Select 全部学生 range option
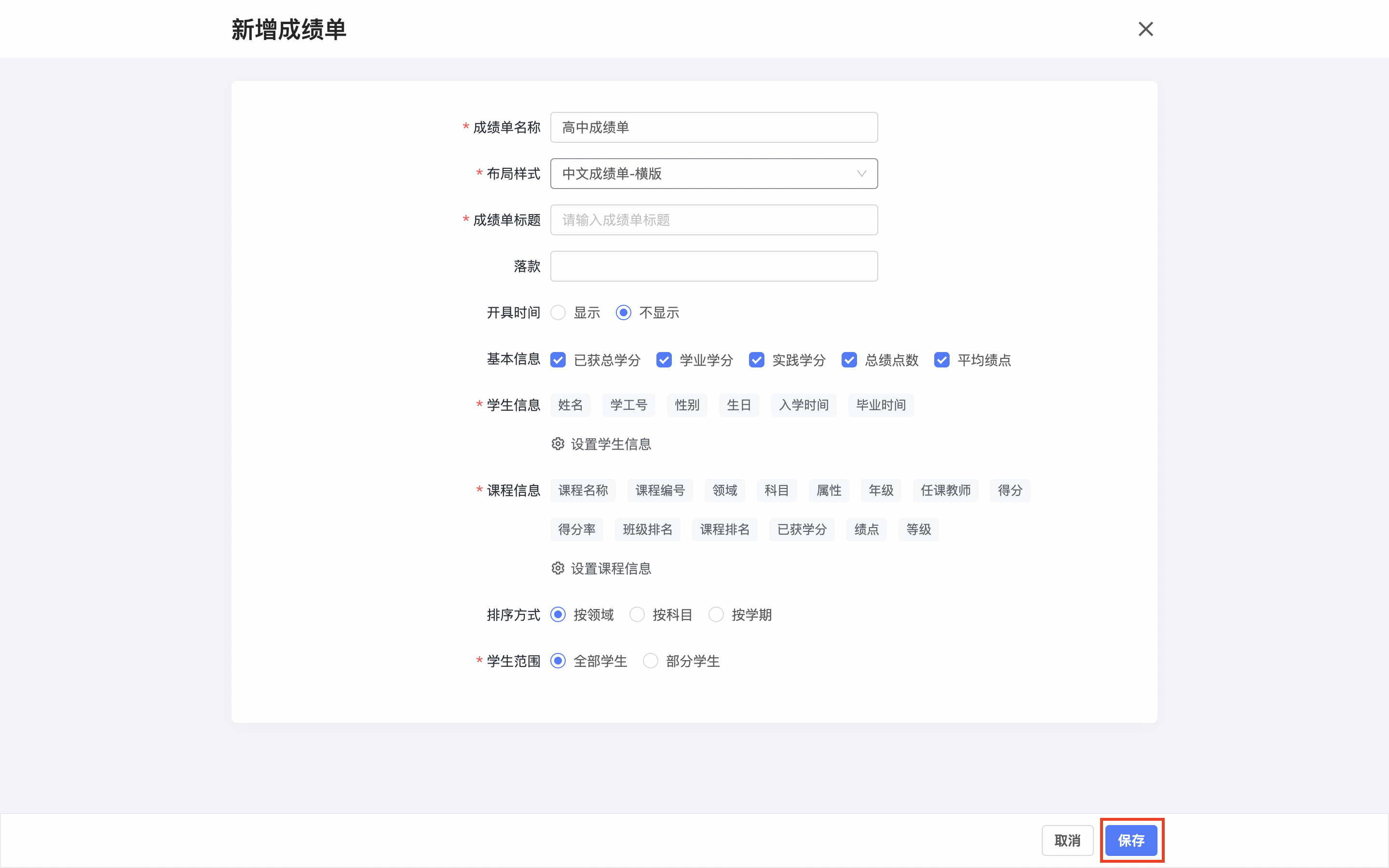This screenshot has width=1389, height=868. [558, 661]
